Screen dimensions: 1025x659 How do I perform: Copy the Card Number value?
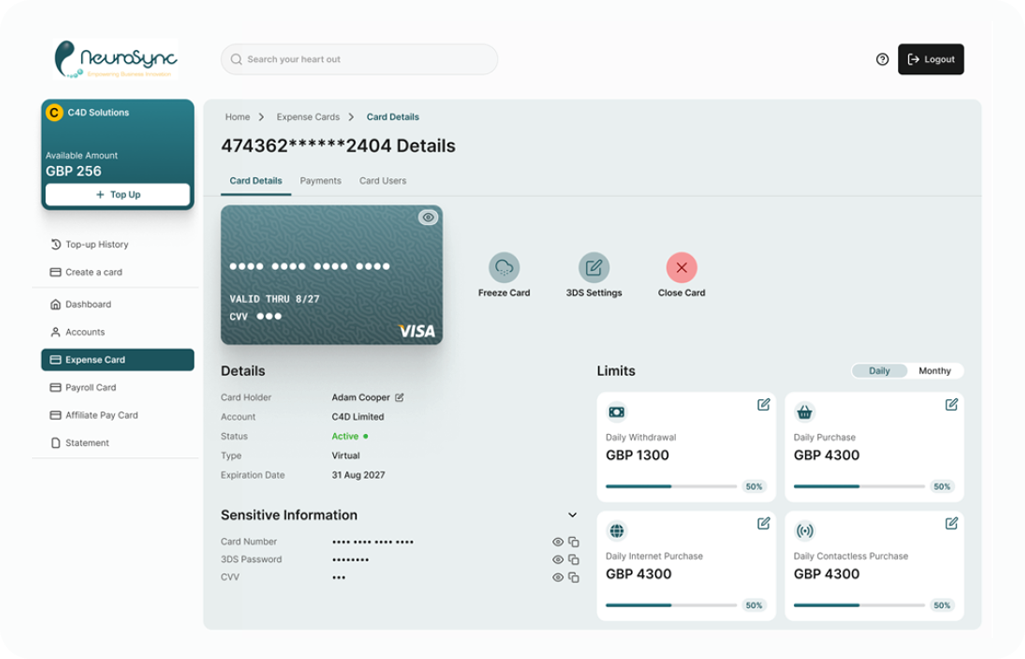coord(573,542)
